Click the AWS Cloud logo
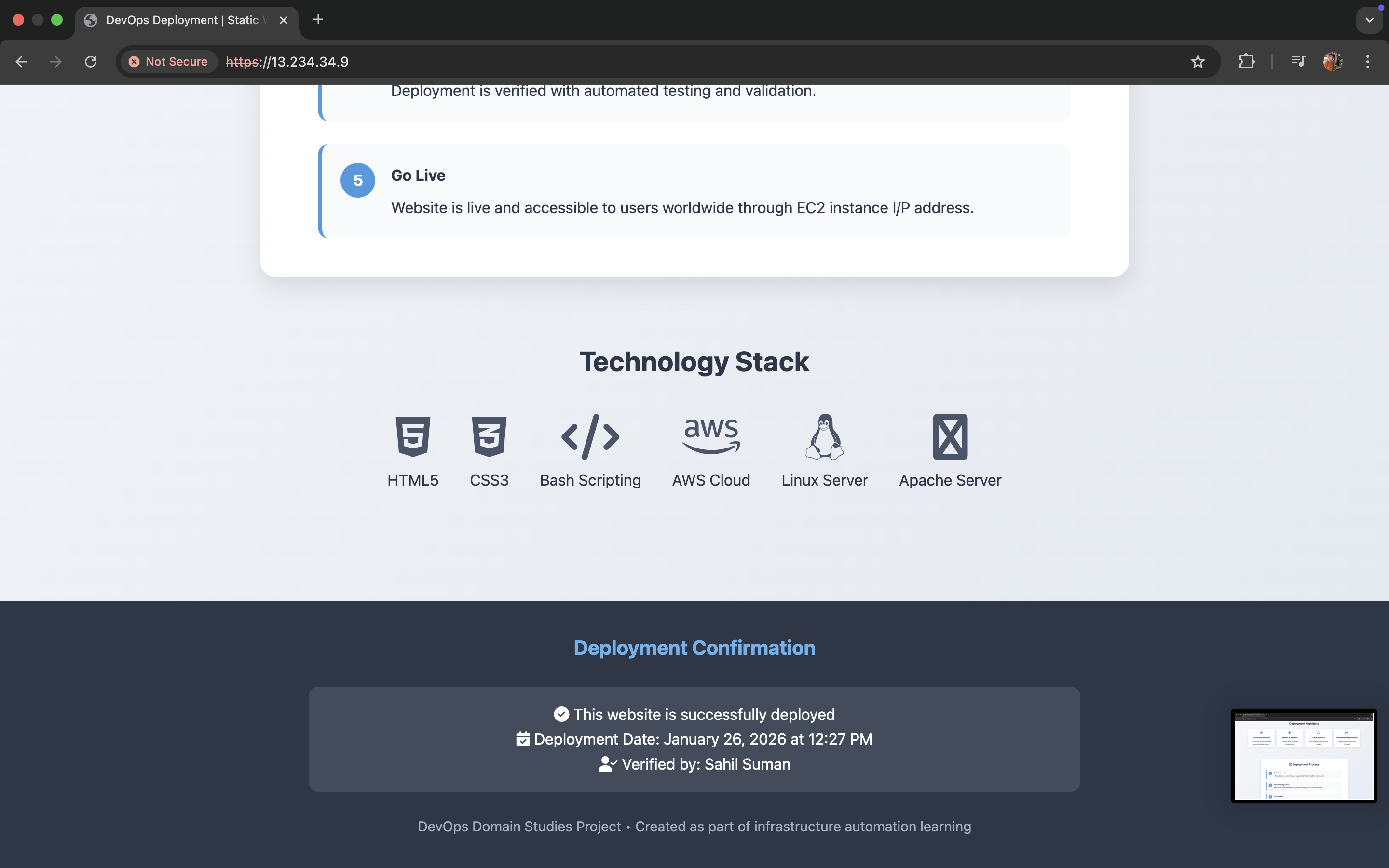Screen dimensions: 1389x868 coord(711,436)
